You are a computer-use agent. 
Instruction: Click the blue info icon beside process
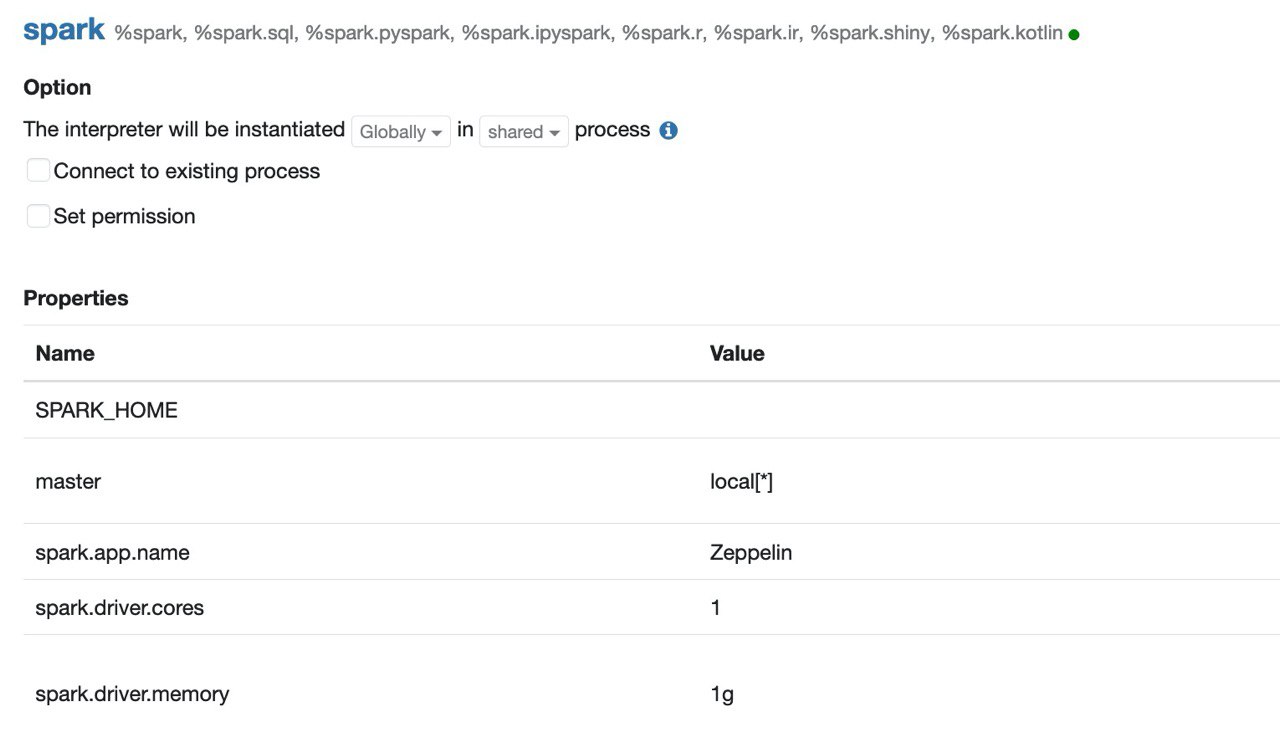(x=668, y=130)
